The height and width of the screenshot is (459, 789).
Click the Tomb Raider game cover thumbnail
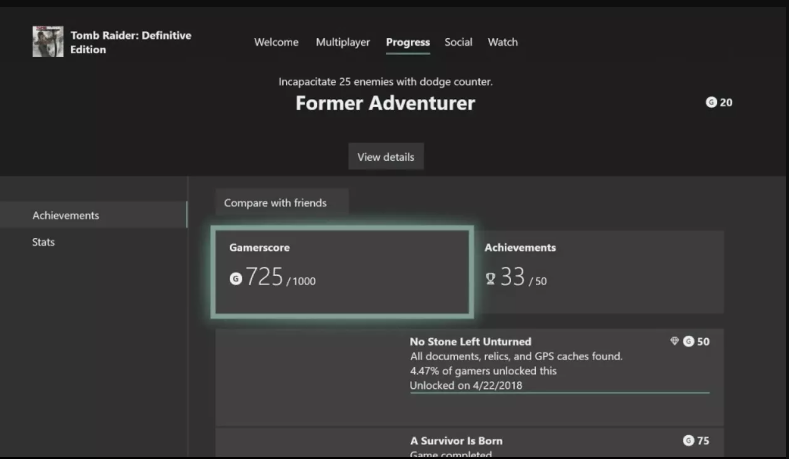tap(48, 42)
